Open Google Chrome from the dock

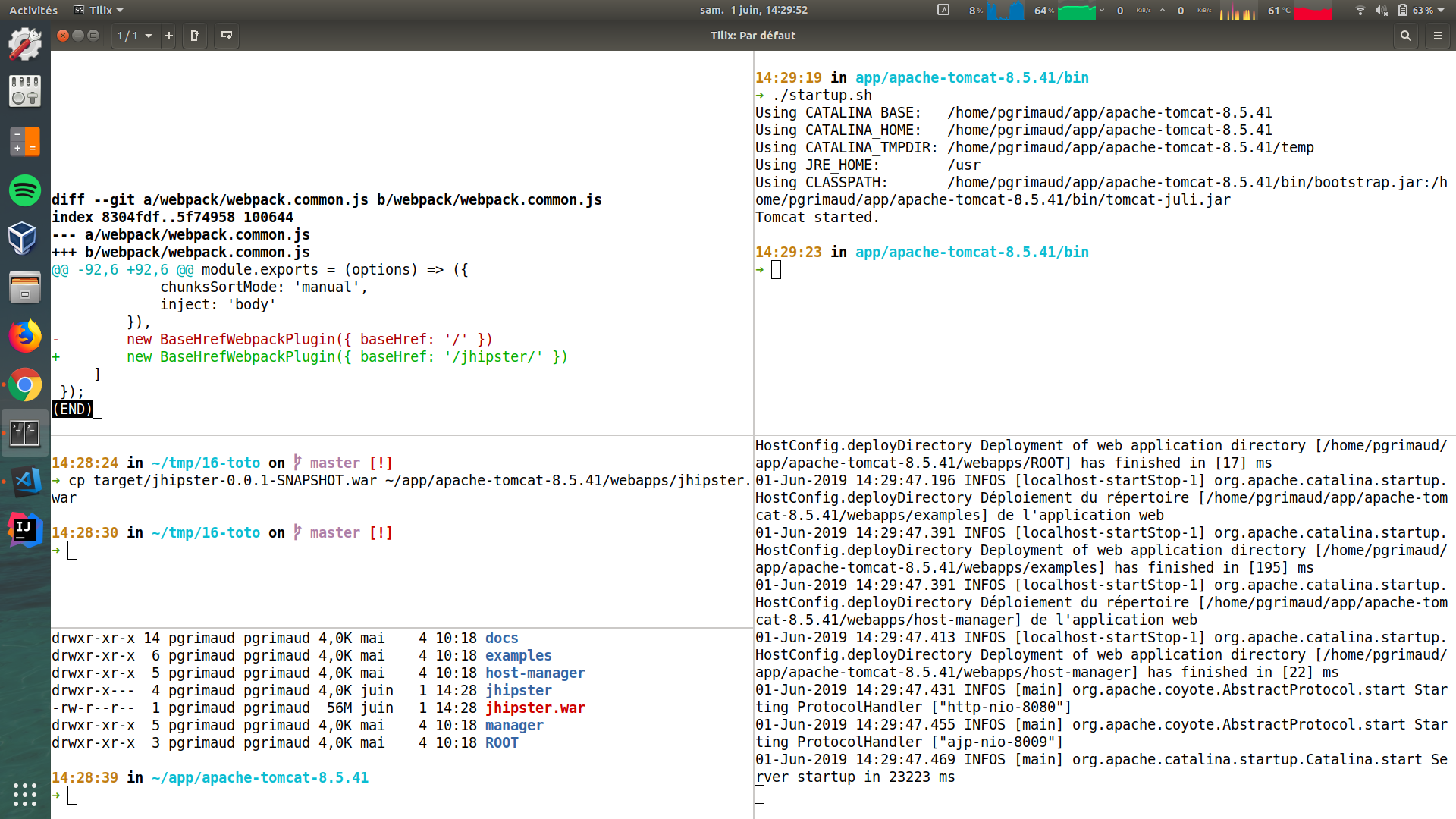pyautogui.click(x=25, y=385)
